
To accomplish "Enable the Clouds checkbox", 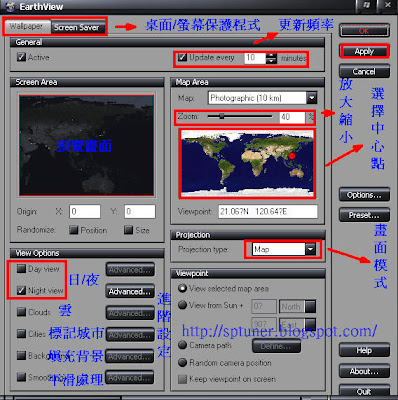I will click(21, 312).
